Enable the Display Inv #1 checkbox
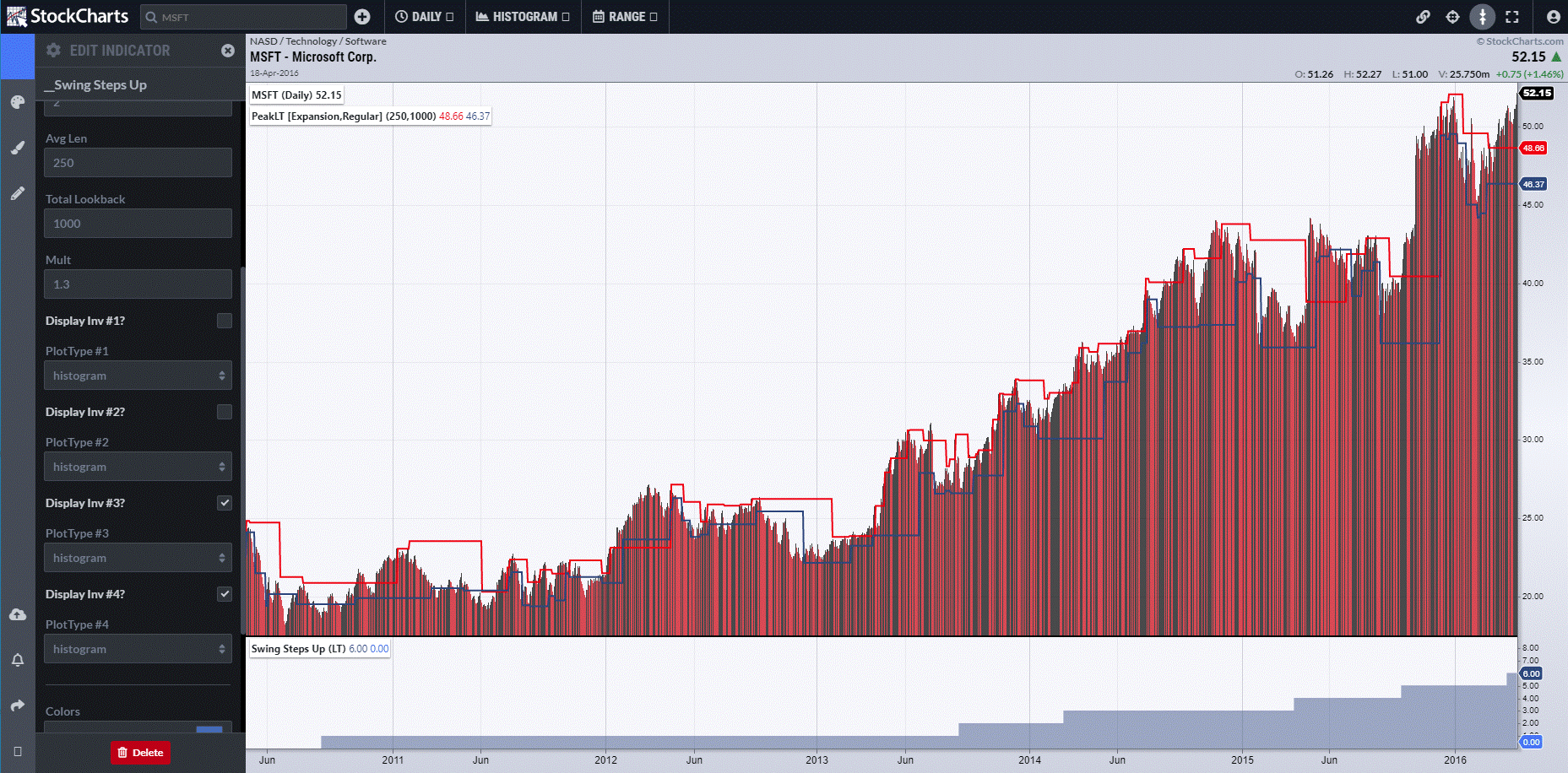 click(224, 321)
